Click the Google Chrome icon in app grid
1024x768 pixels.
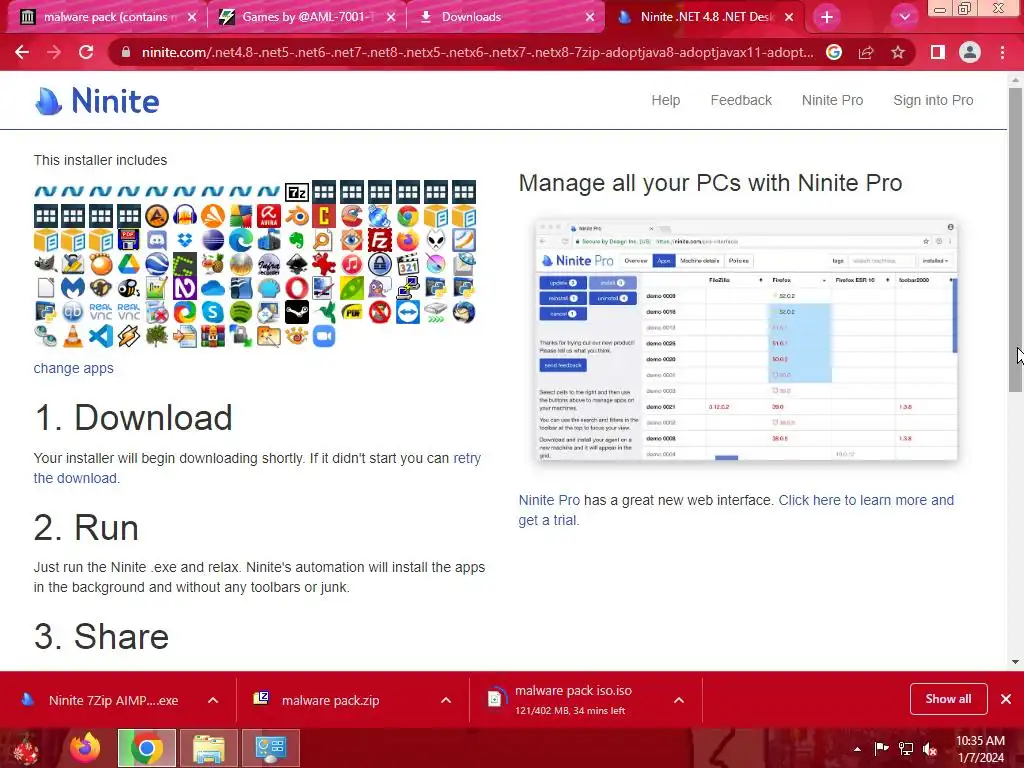tap(408, 216)
